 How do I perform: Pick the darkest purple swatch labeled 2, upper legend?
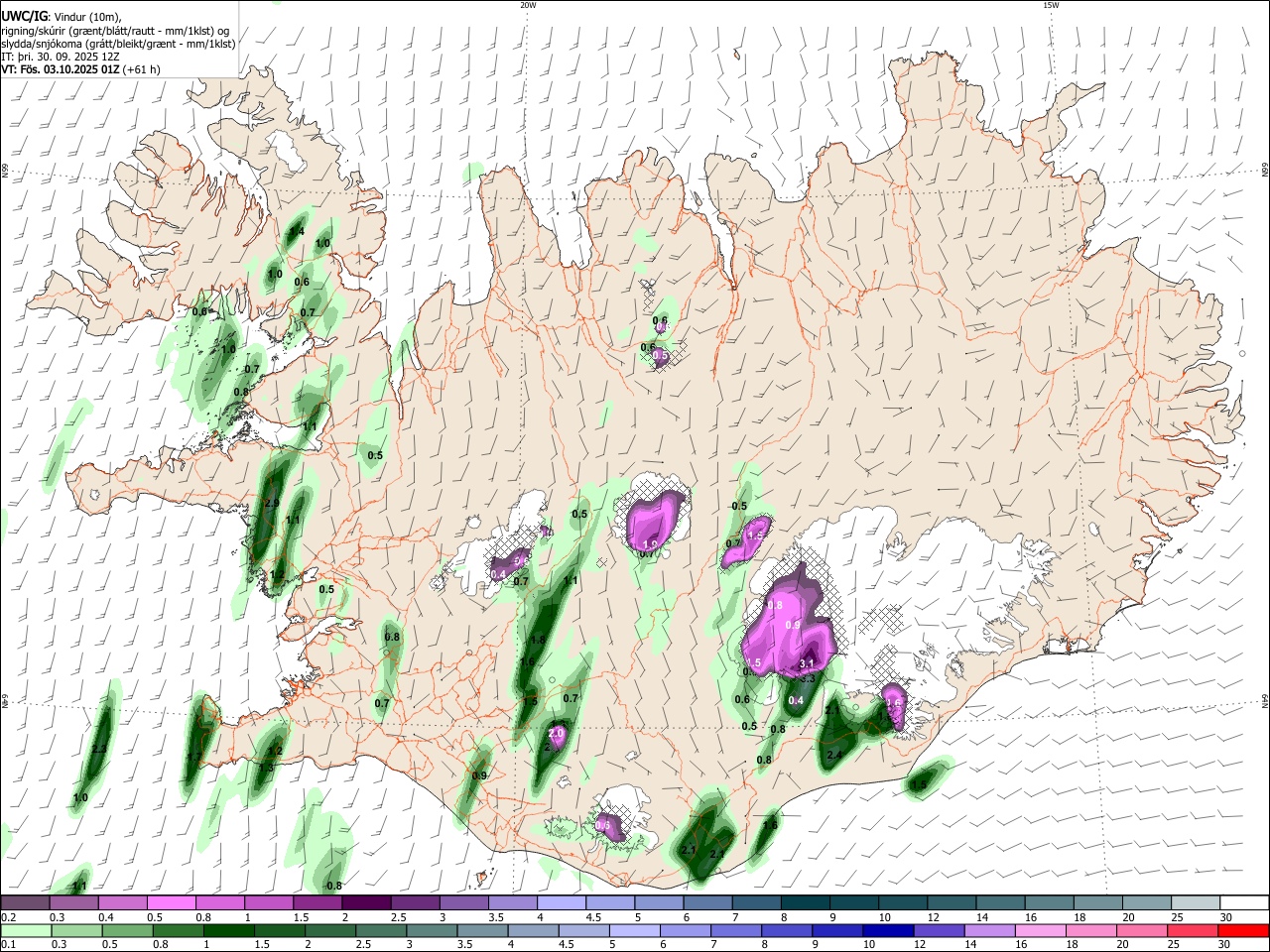(366, 902)
